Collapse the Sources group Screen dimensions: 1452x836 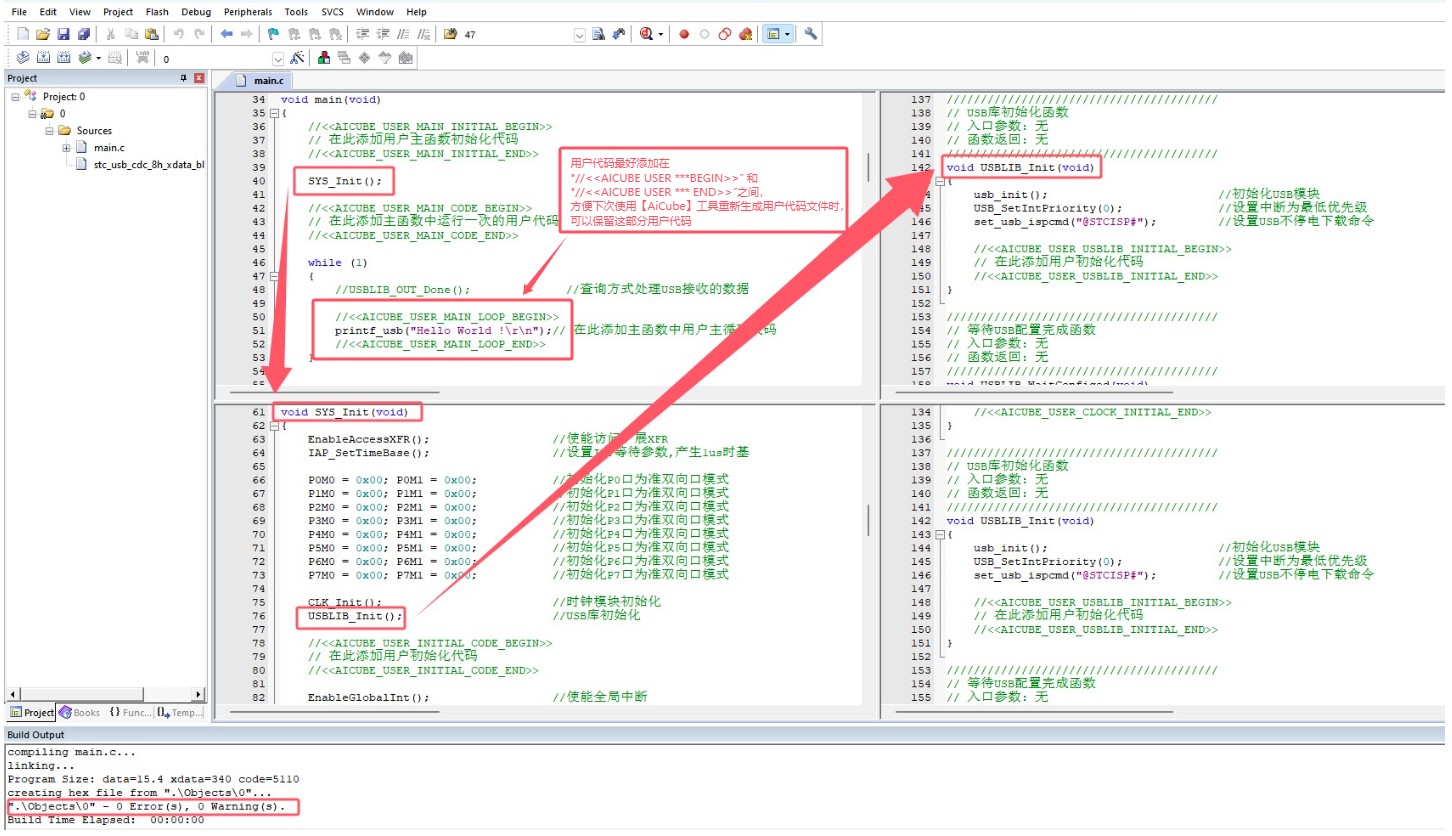[48, 130]
